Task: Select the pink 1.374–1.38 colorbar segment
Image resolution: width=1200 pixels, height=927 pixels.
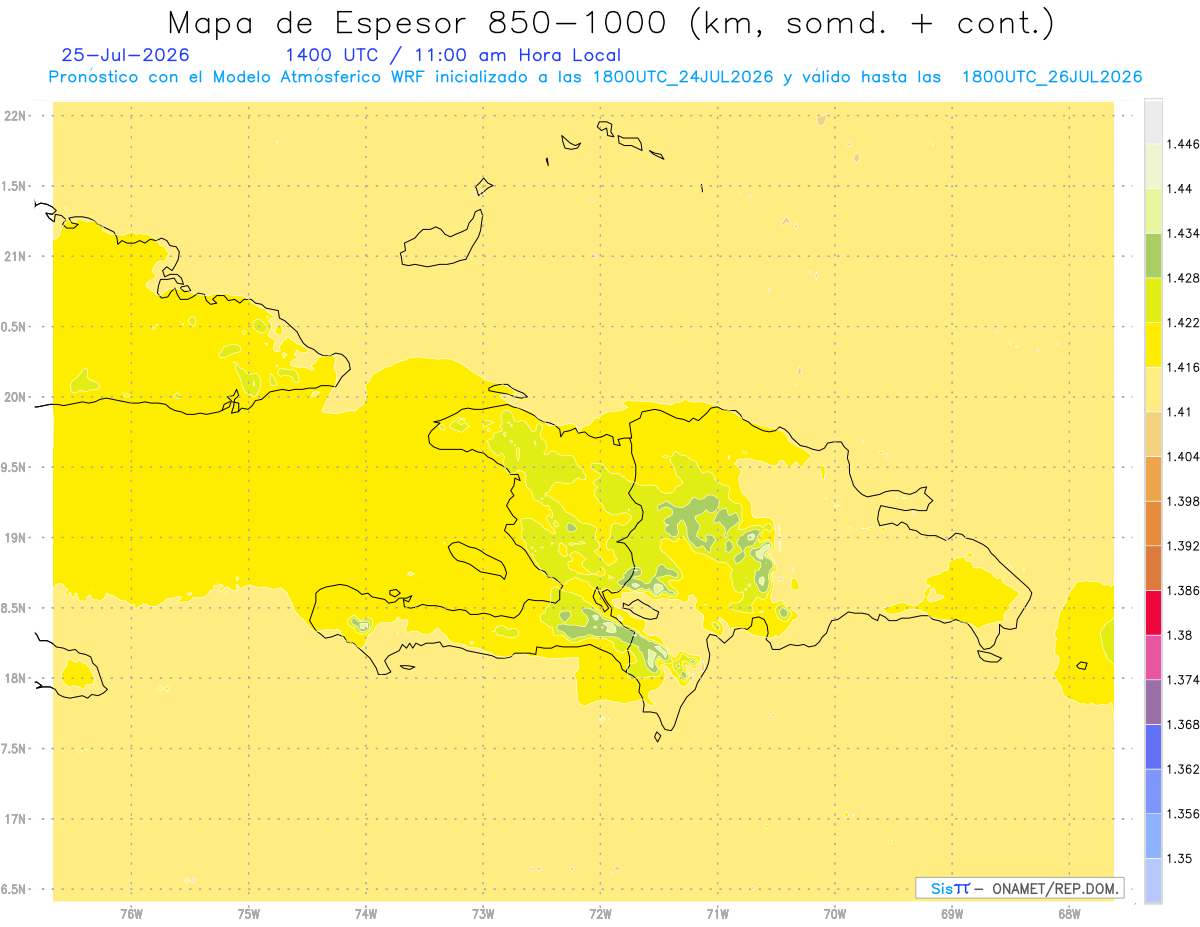Action: [1153, 657]
